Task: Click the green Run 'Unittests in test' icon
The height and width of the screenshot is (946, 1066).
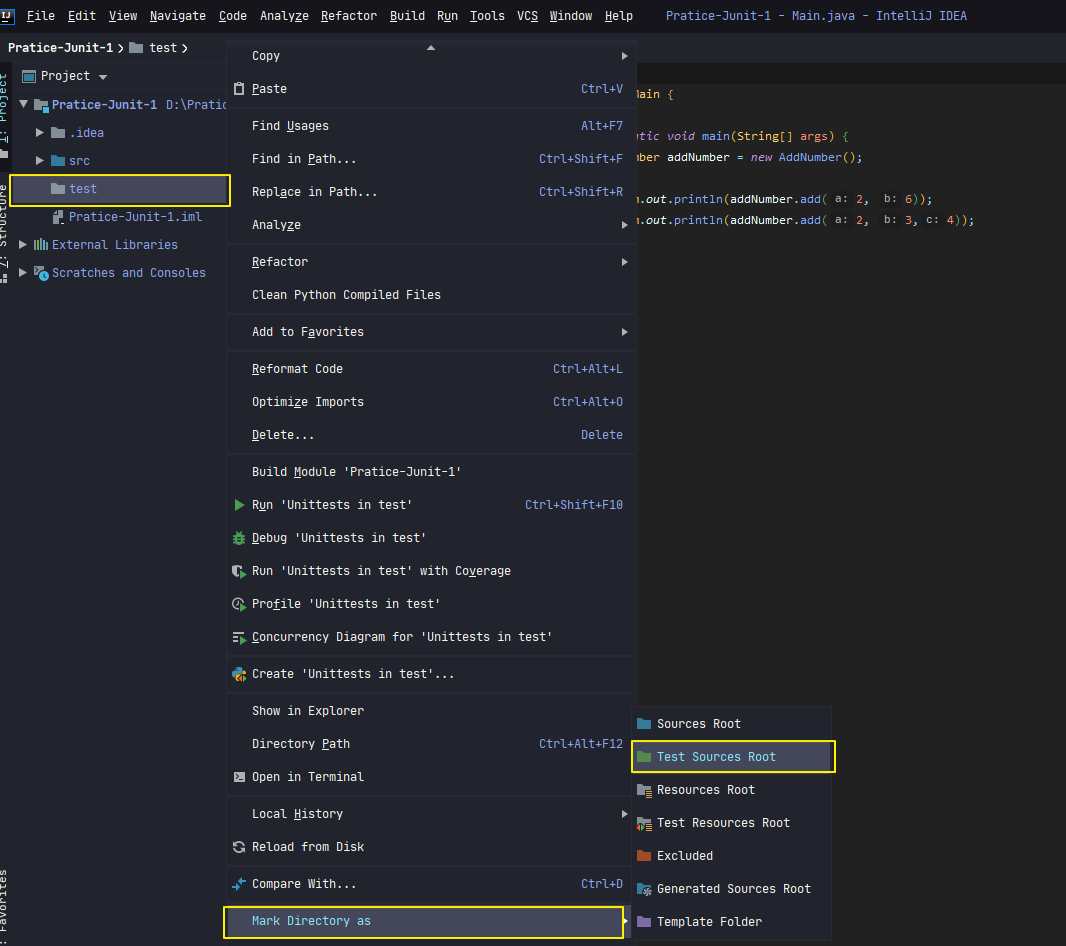Action: [x=239, y=505]
